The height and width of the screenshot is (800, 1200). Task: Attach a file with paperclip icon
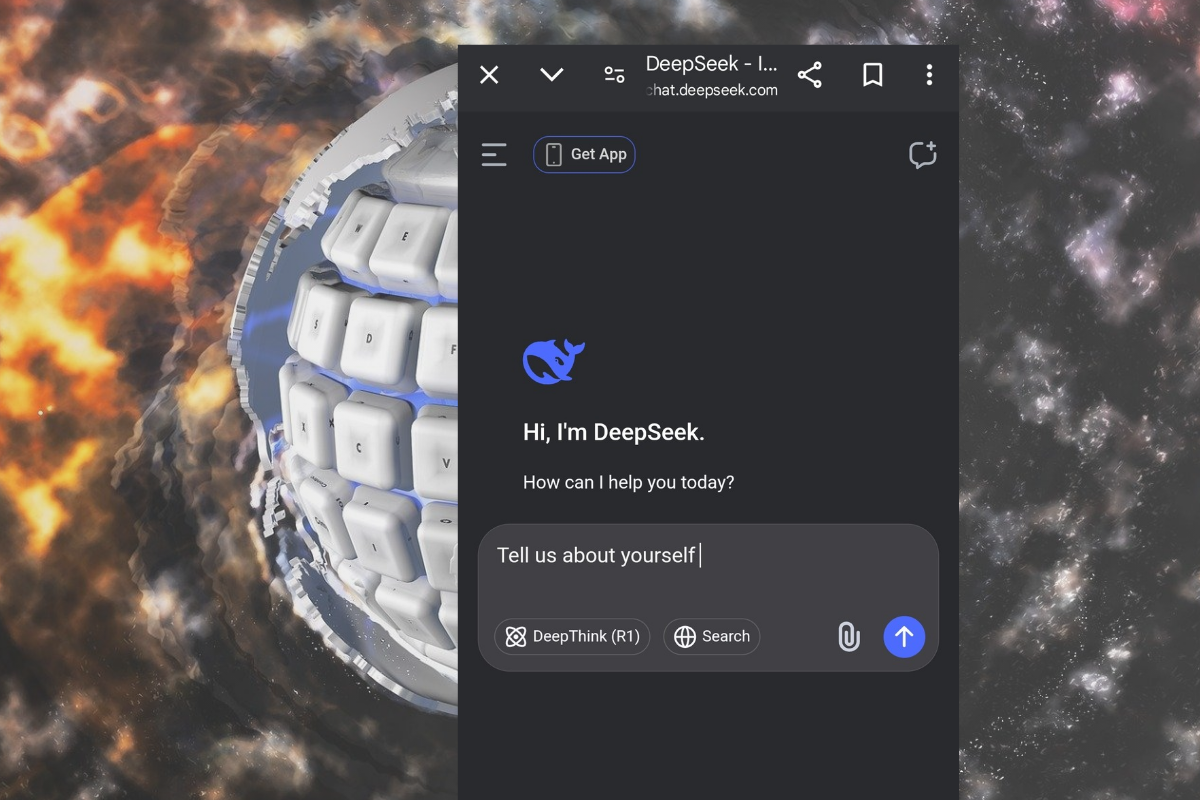[848, 636]
